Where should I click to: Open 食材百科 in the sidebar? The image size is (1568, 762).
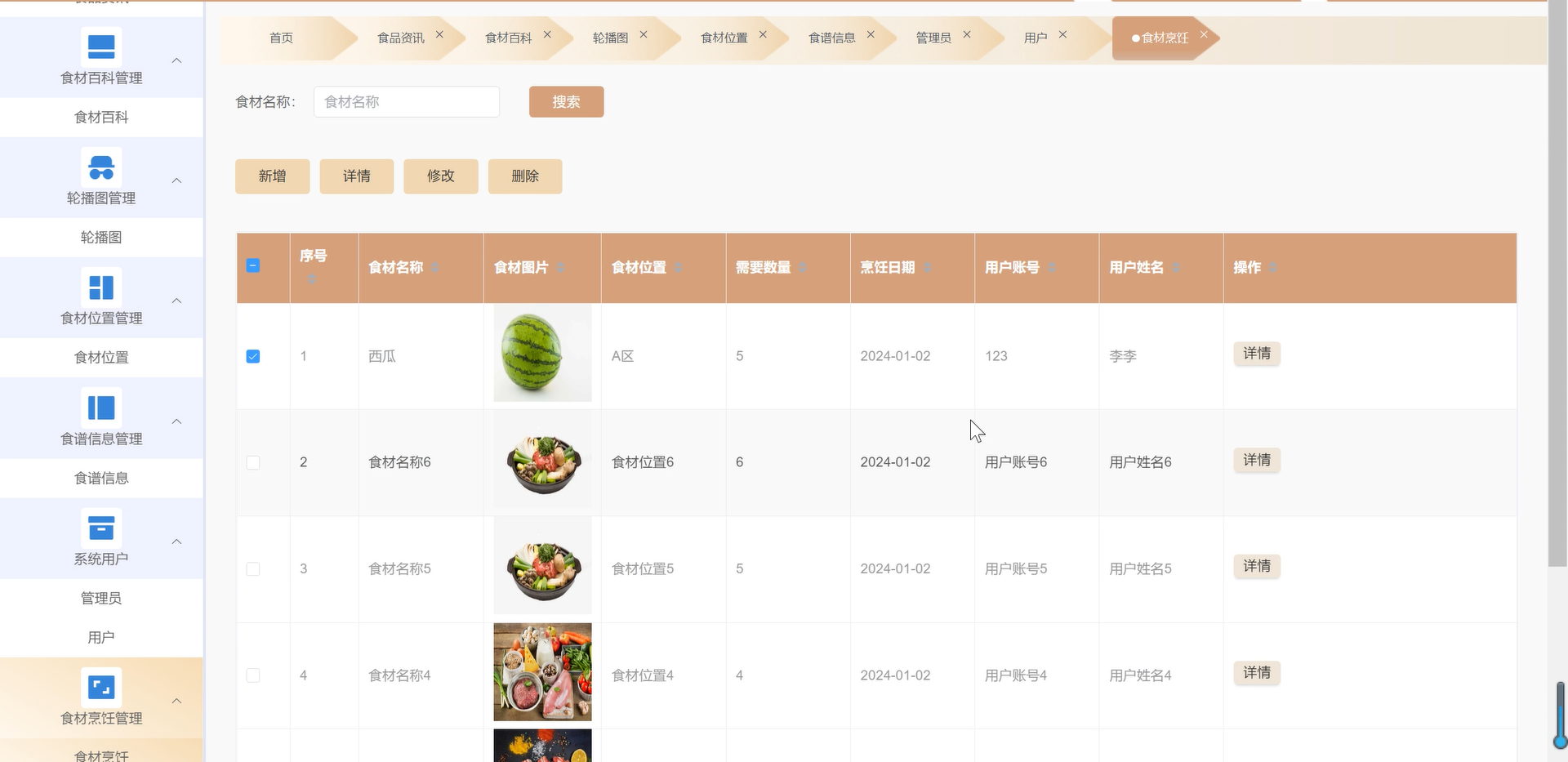pyautogui.click(x=101, y=118)
